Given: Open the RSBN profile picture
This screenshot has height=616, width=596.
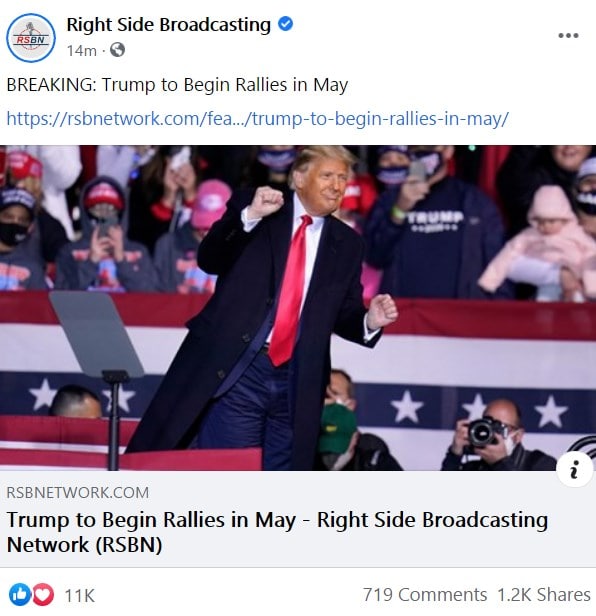Looking at the screenshot, I should coord(31,38).
